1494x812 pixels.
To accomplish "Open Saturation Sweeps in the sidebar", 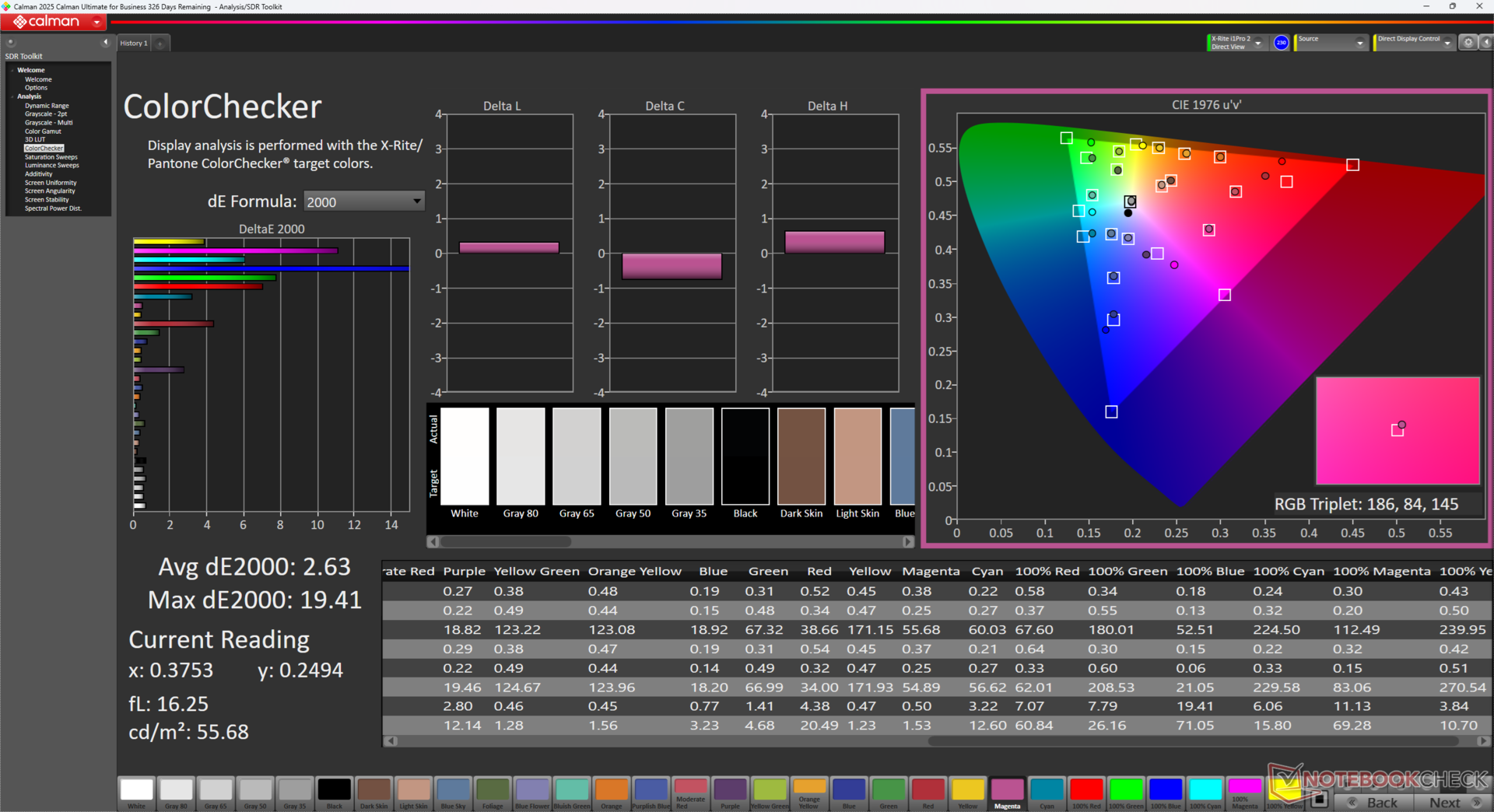I will pyautogui.click(x=51, y=157).
